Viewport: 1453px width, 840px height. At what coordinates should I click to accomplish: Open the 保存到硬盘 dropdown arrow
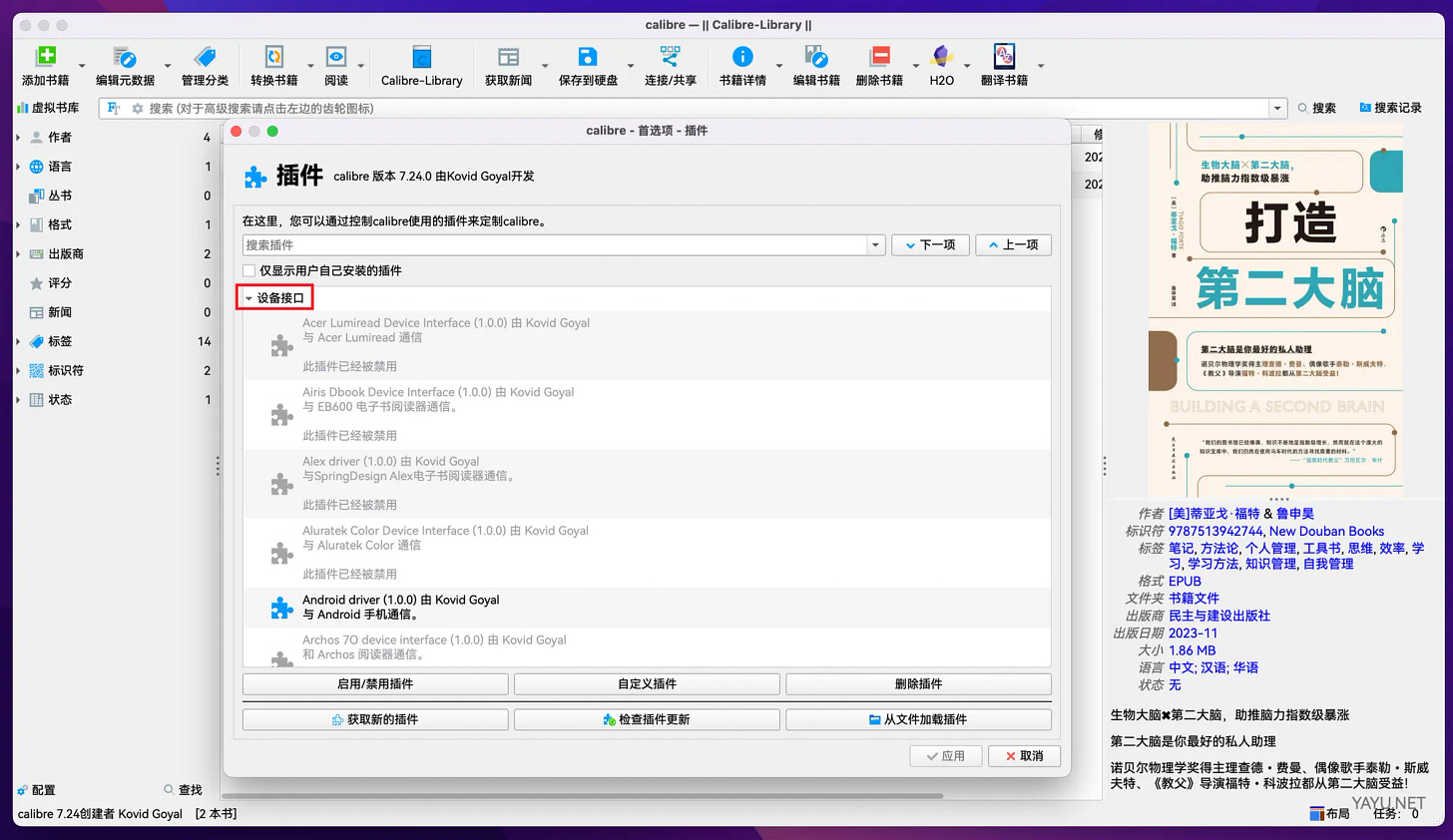pos(630,66)
